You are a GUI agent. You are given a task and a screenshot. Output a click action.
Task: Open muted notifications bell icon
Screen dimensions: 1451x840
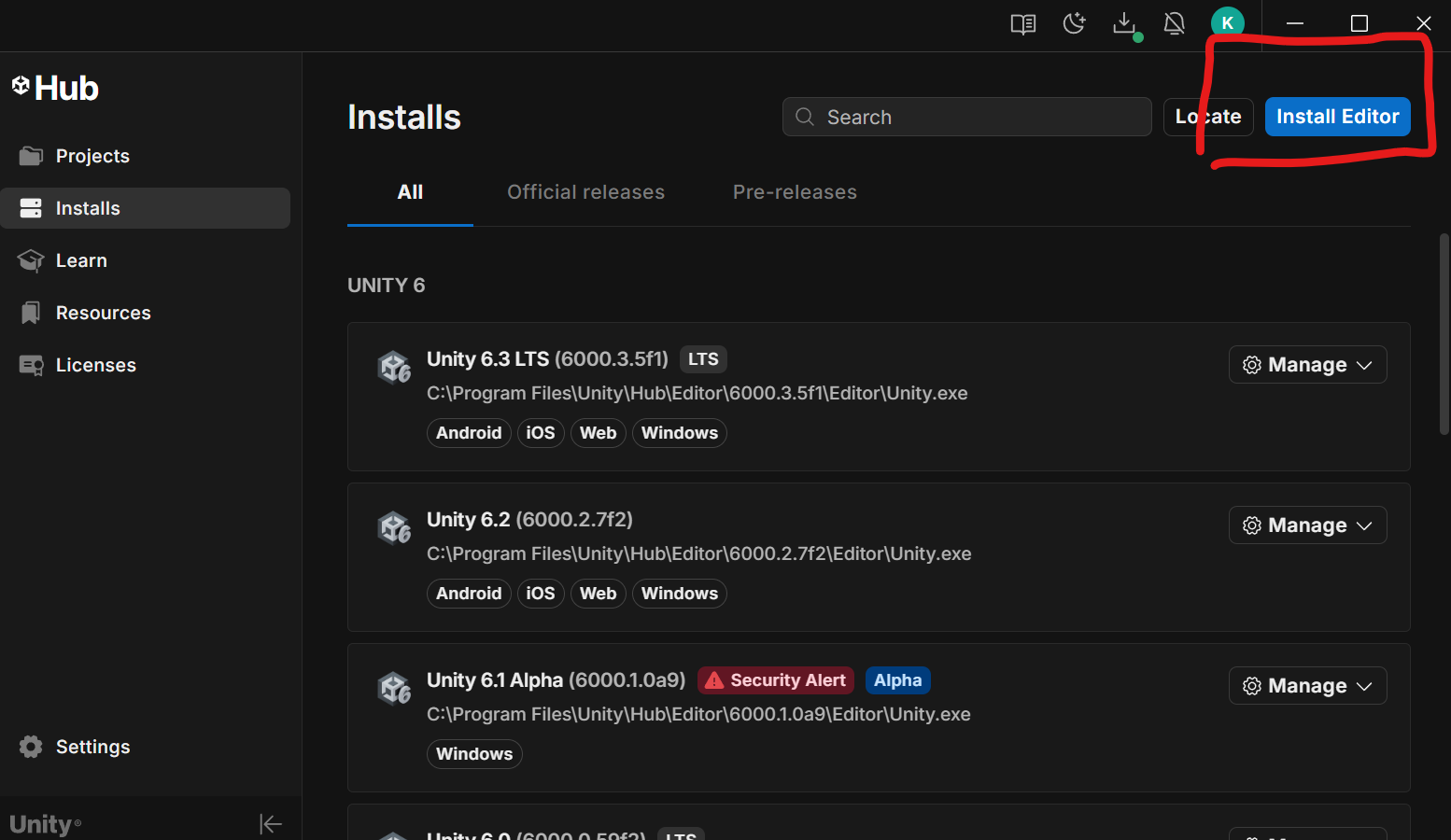point(1175,23)
